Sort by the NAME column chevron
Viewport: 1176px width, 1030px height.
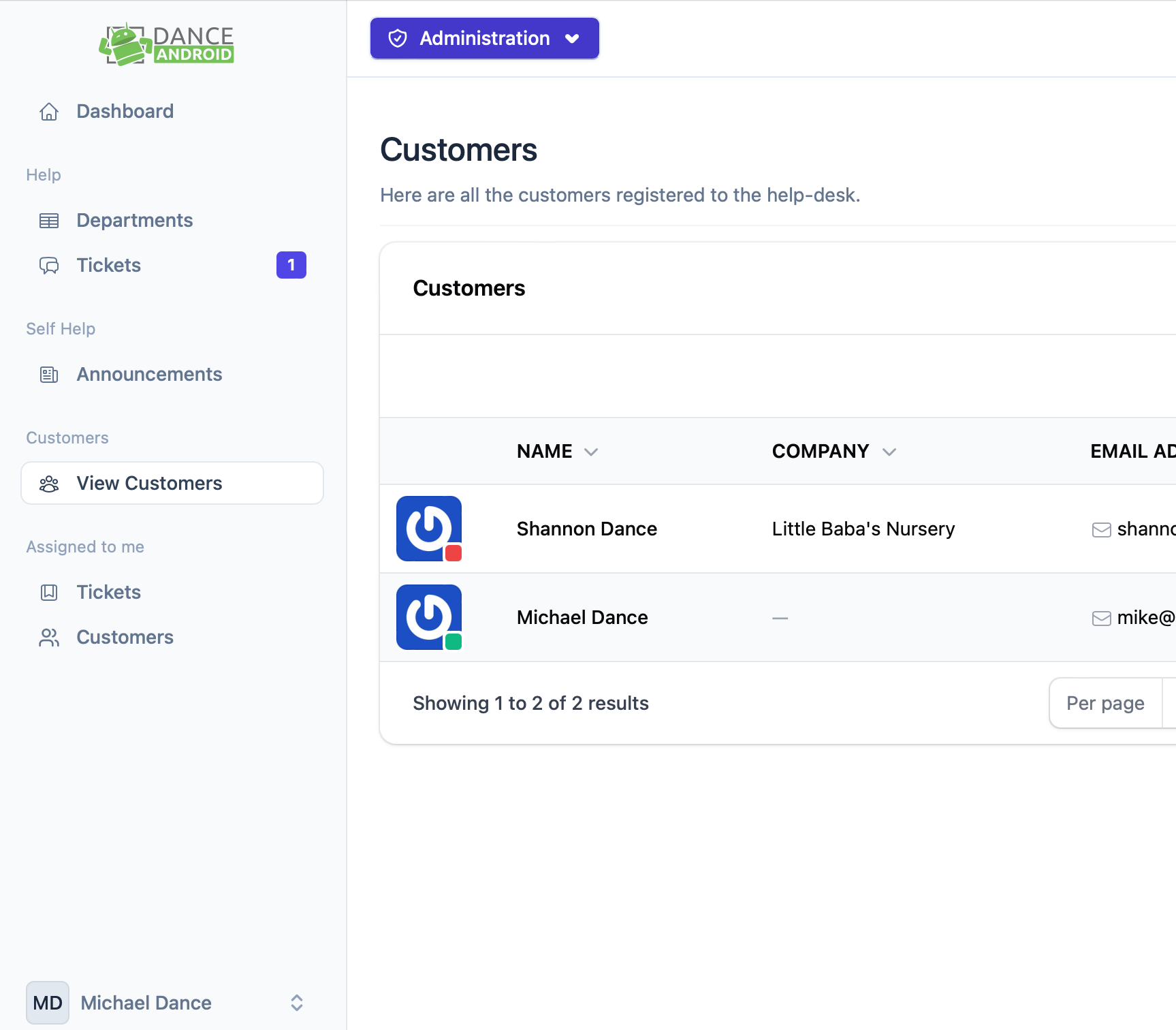[x=591, y=452]
